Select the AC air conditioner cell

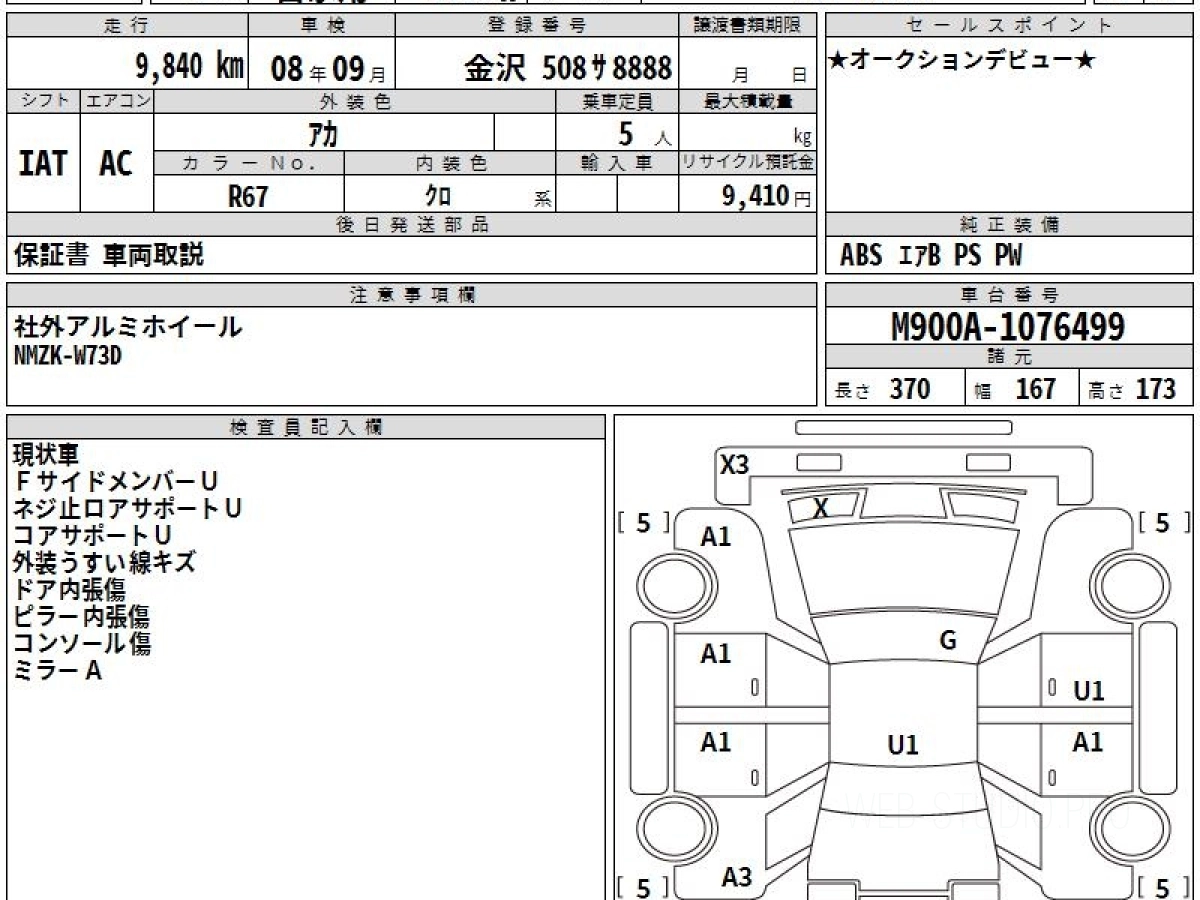click(x=116, y=163)
